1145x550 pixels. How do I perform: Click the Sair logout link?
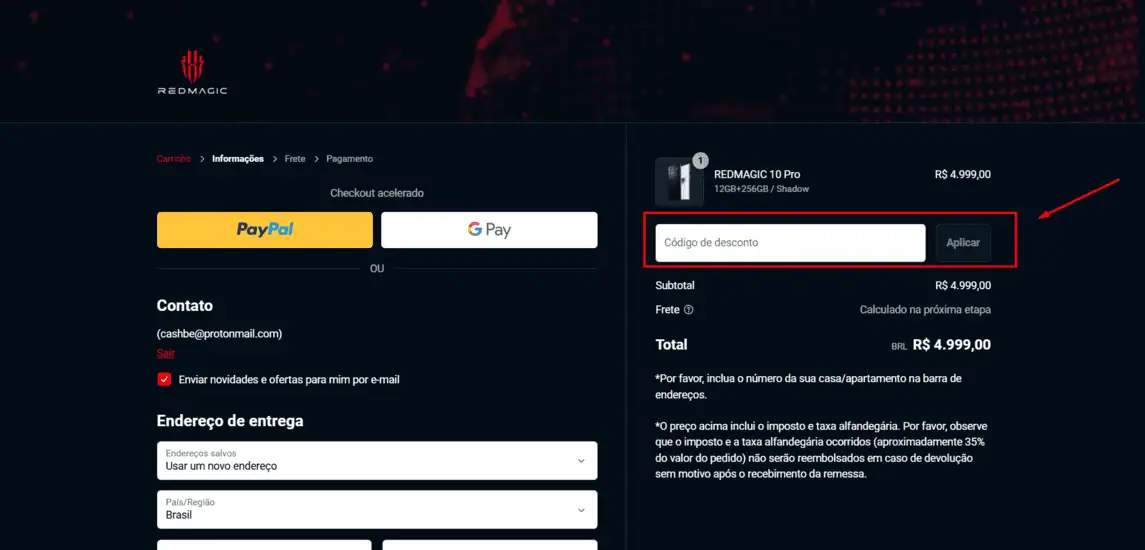click(x=166, y=354)
